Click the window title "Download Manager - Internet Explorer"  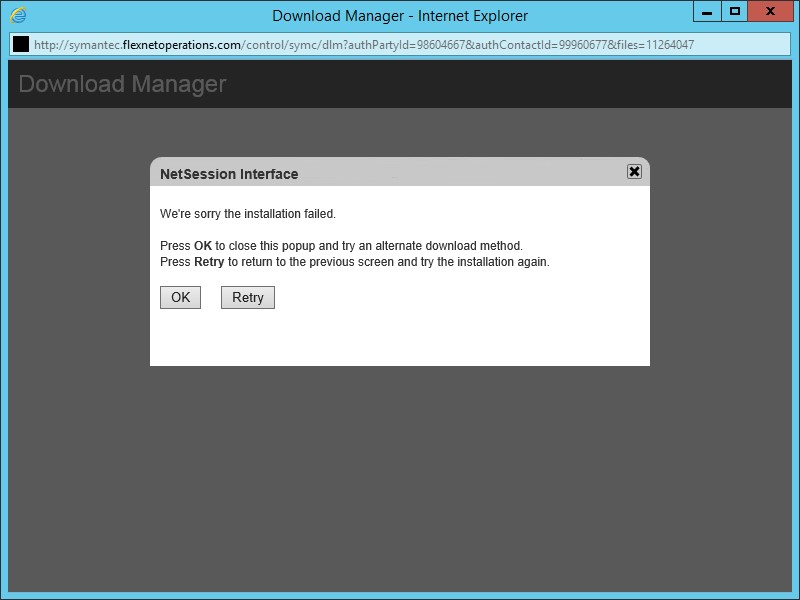[x=400, y=16]
